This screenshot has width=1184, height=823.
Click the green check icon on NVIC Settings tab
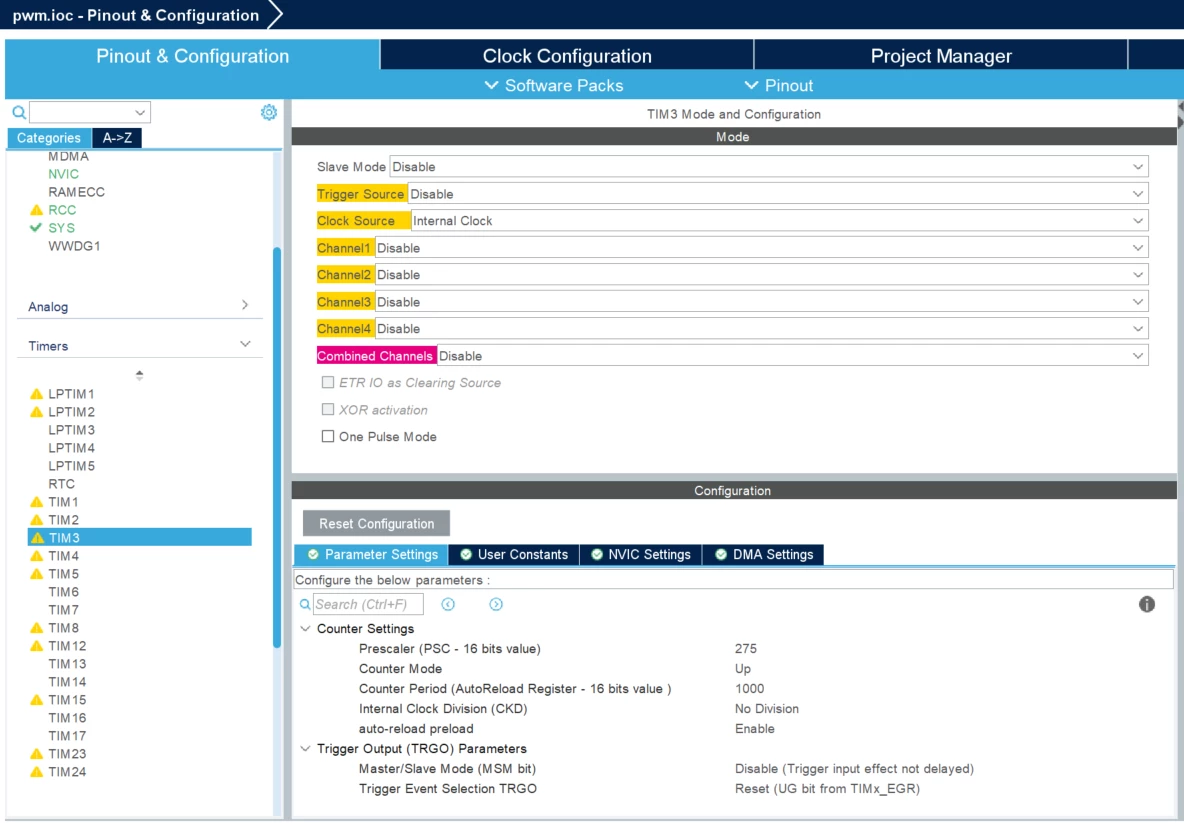click(597, 554)
